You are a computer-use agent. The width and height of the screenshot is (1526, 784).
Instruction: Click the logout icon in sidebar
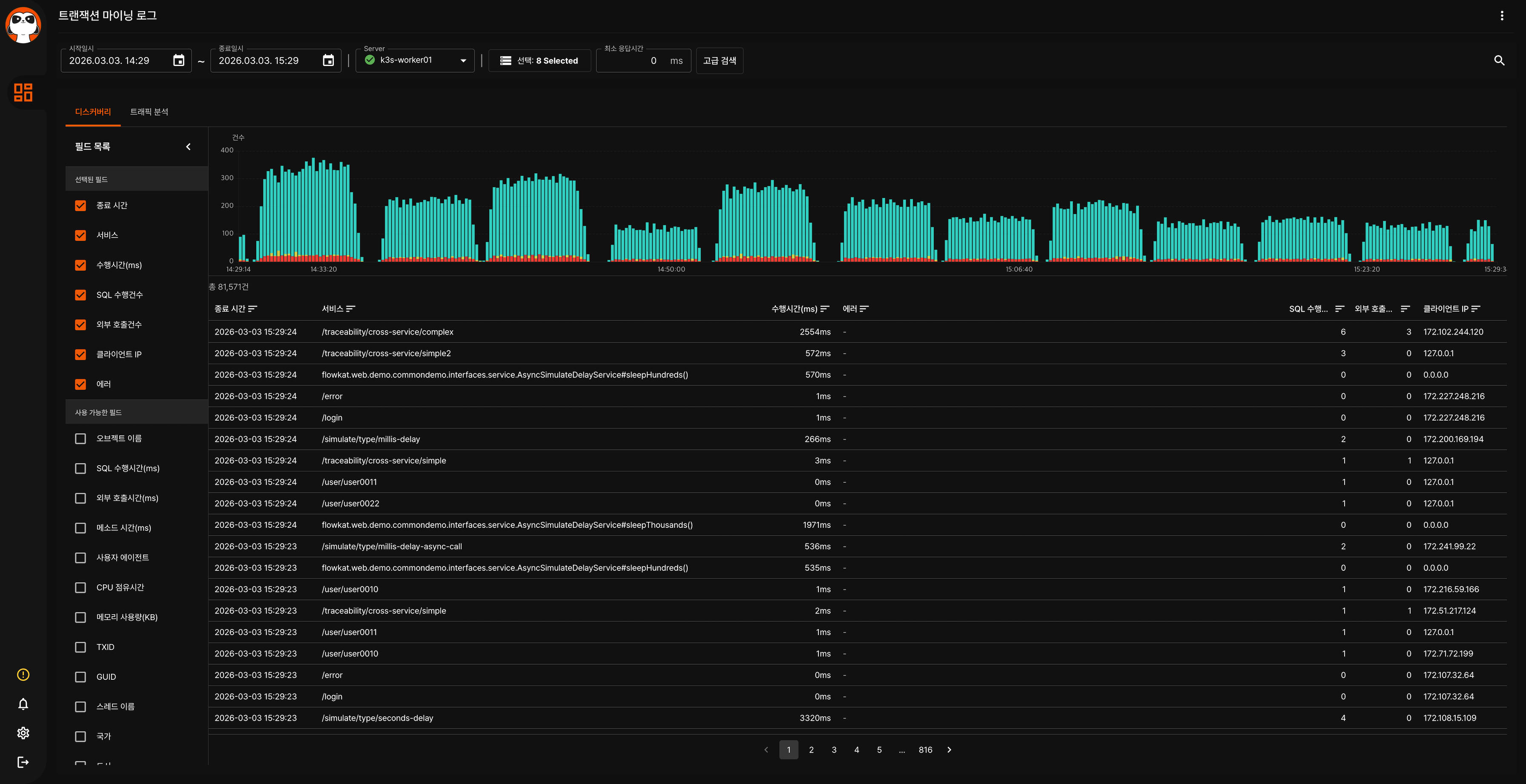click(x=23, y=762)
